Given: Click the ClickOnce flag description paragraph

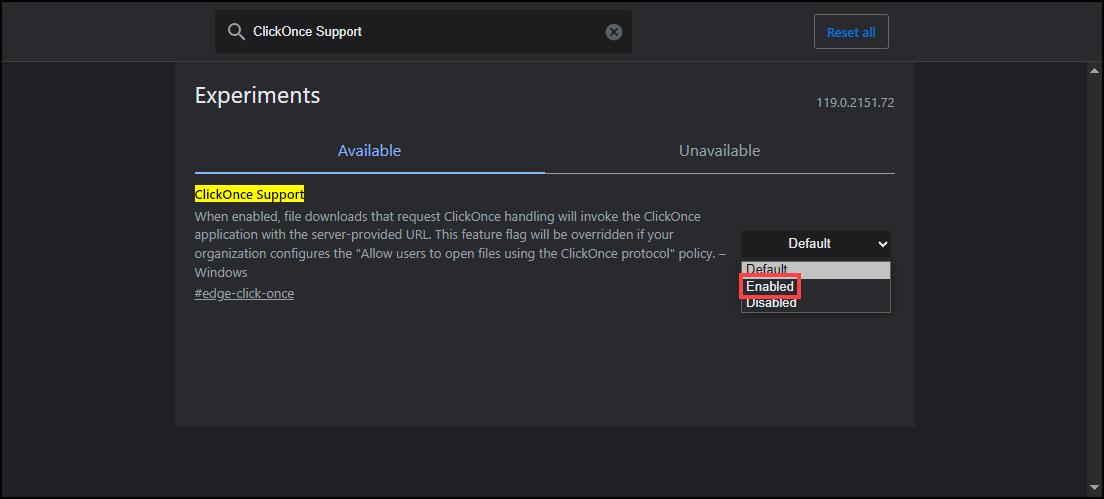Looking at the screenshot, I should tap(460, 244).
